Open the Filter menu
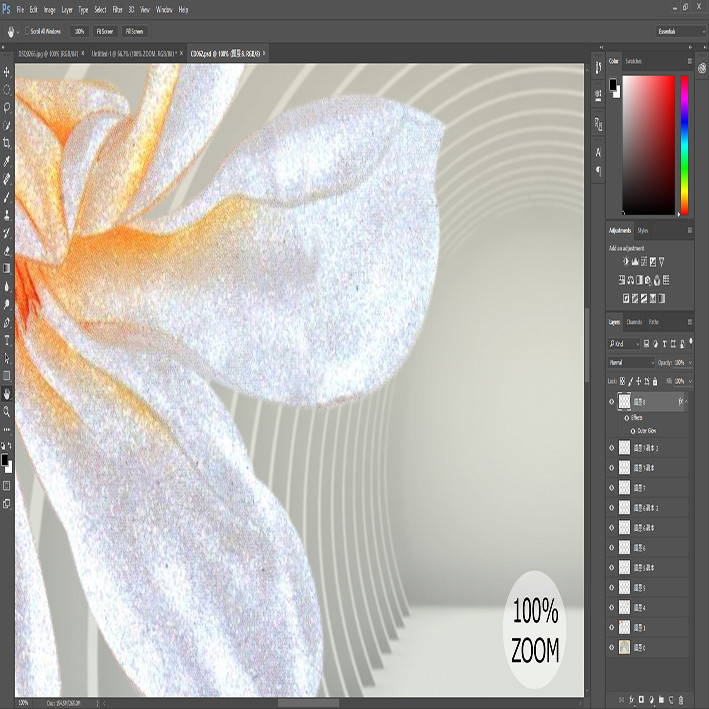Viewport: 709px width, 709px height. coord(117,9)
